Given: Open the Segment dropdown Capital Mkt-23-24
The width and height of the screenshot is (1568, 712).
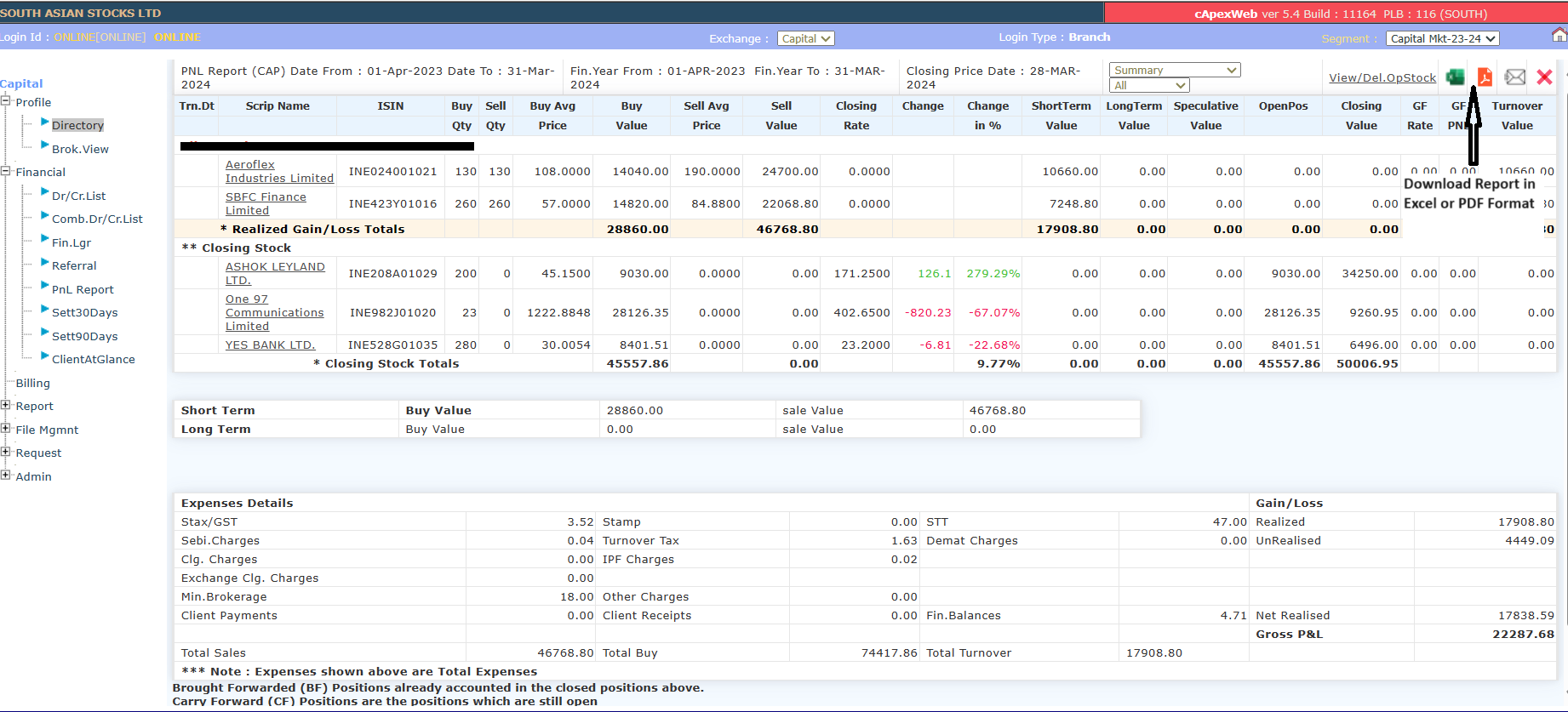Looking at the screenshot, I should pos(1442,38).
